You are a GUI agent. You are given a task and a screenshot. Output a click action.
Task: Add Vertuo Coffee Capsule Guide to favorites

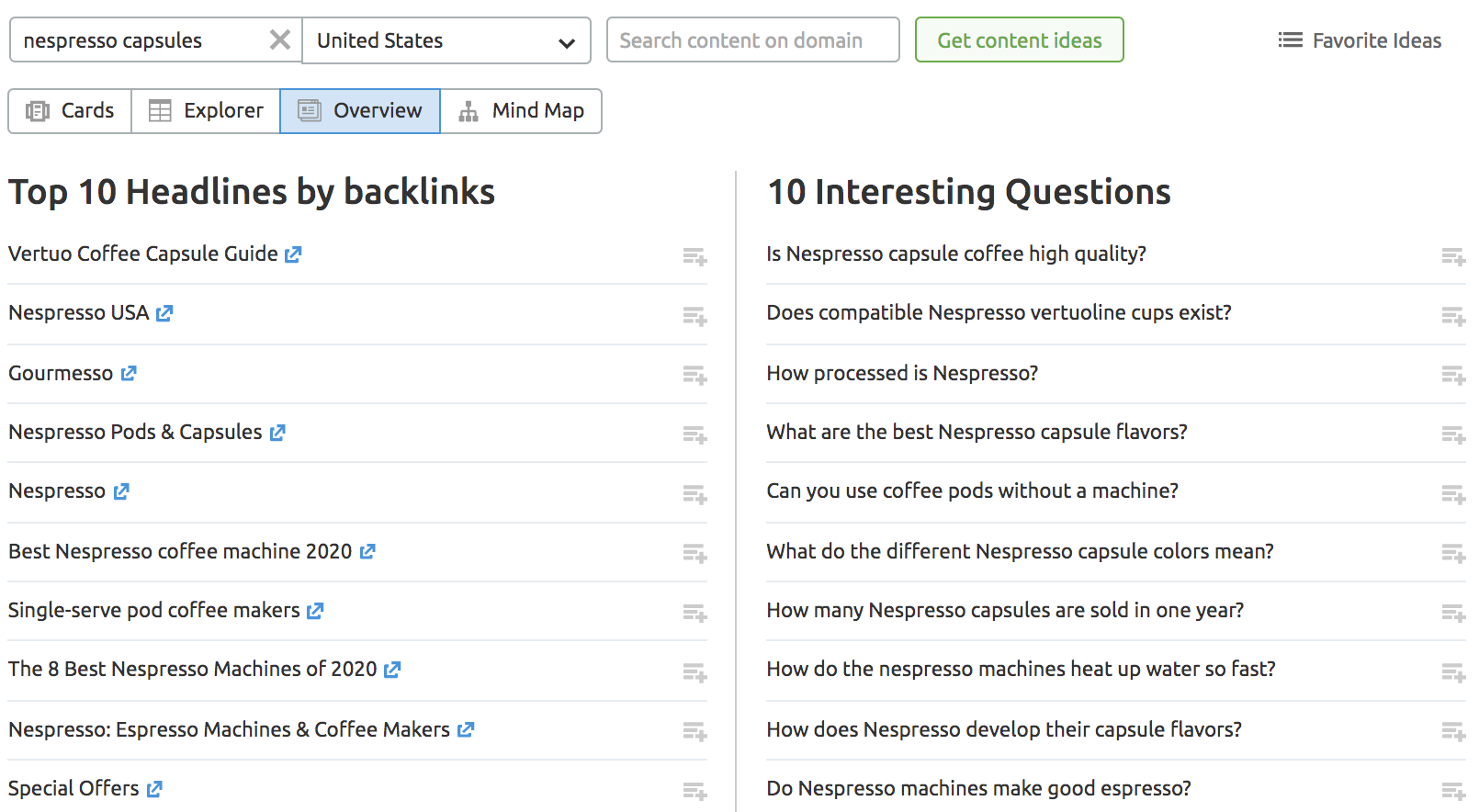click(694, 257)
